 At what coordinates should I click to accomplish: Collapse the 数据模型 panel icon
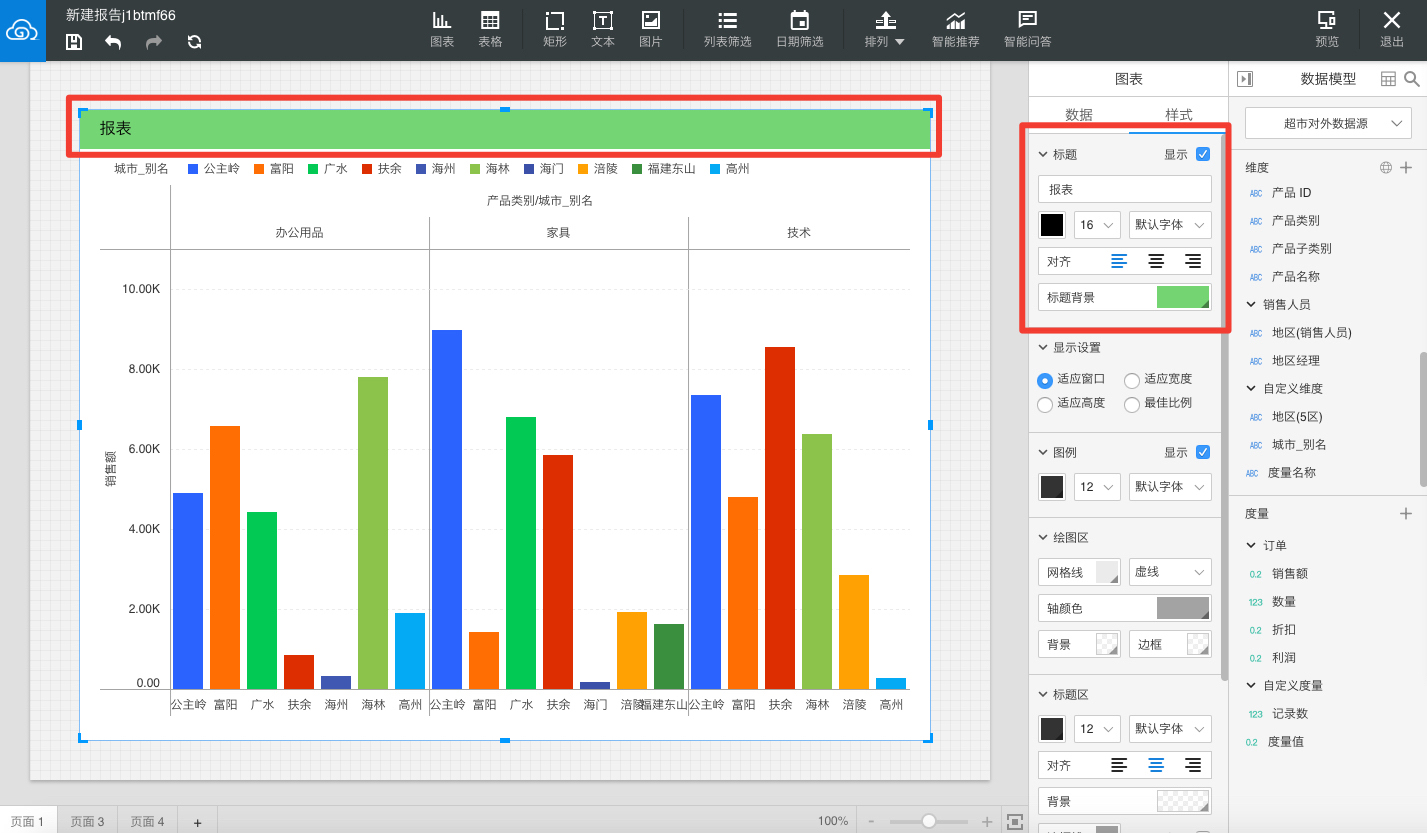[1245, 79]
